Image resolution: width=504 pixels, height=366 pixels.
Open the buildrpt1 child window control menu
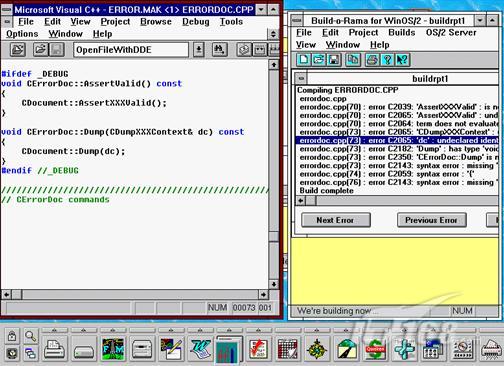301,79
